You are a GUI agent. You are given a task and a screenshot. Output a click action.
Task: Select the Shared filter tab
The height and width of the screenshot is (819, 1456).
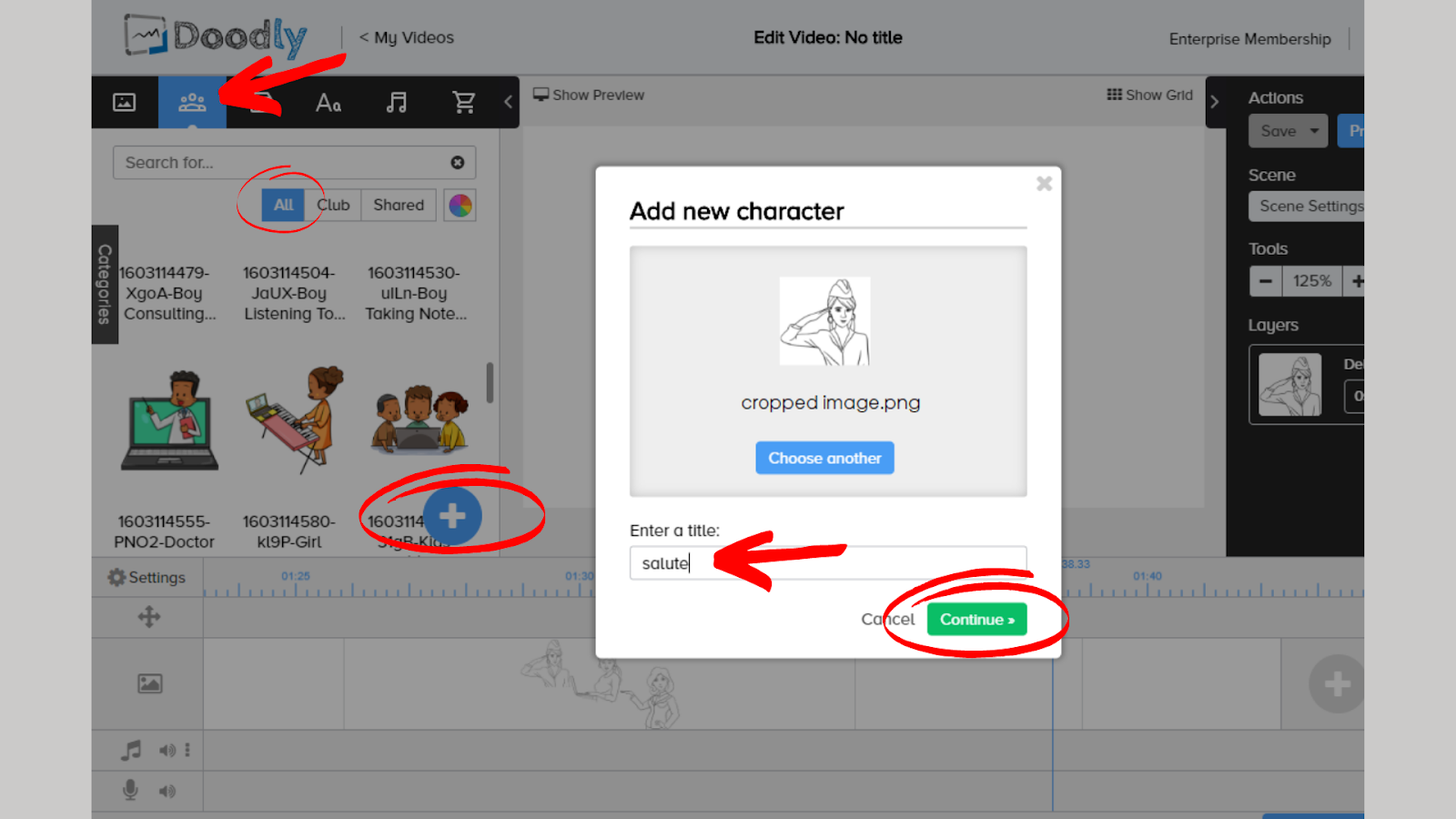click(399, 205)
